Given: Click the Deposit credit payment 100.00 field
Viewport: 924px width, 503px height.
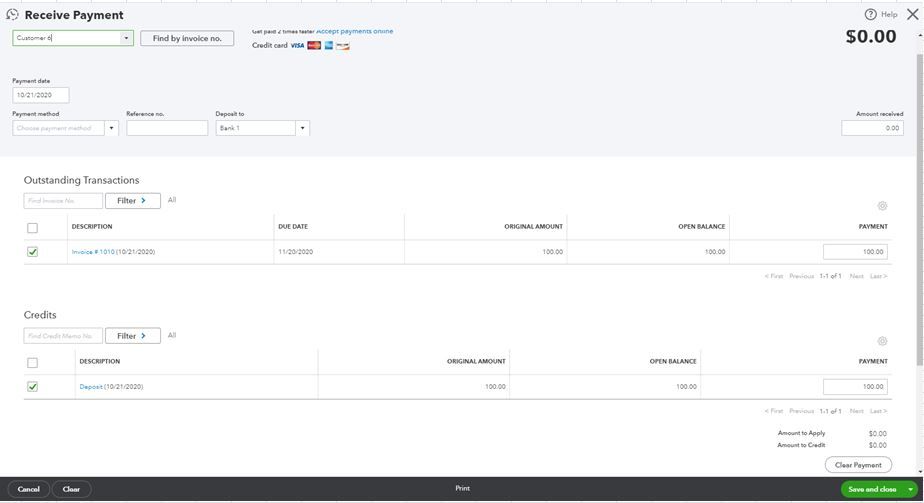Looking at the screenshot, I should tap(855, 386).
